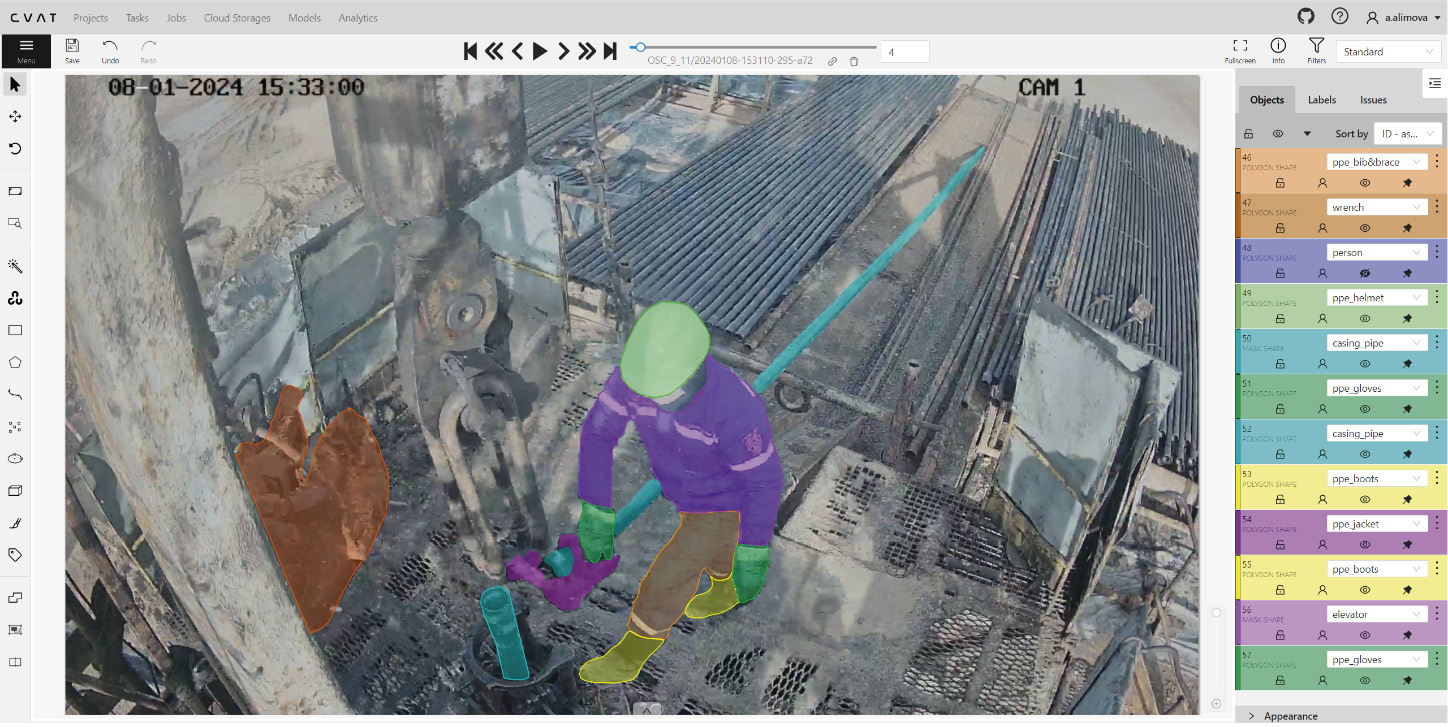The height and width of the screenshot is (727, 1448).
Task: Open the Filters funnel icon
Action: click(x=1316, y=46)
